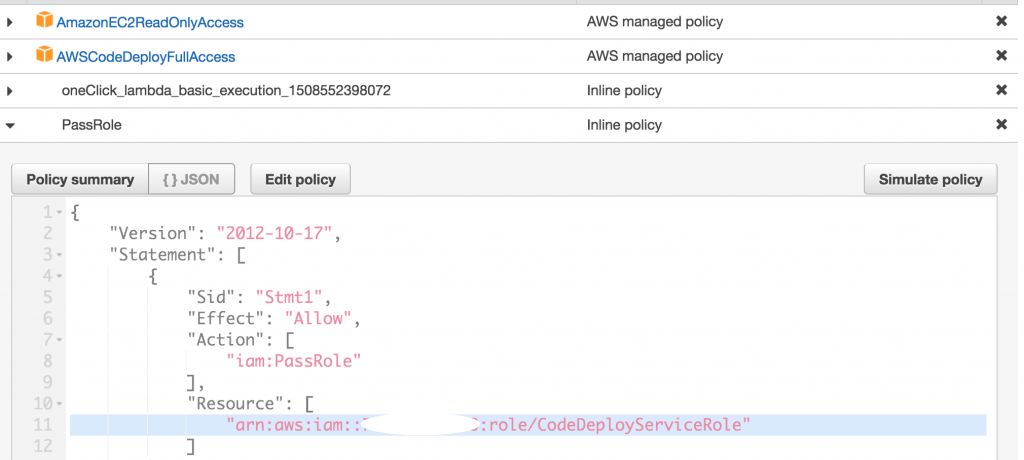The width and height of the screenshot is (1024, 460).
Task: Switch to the JSON view
Action: click(x=191, y=179)
